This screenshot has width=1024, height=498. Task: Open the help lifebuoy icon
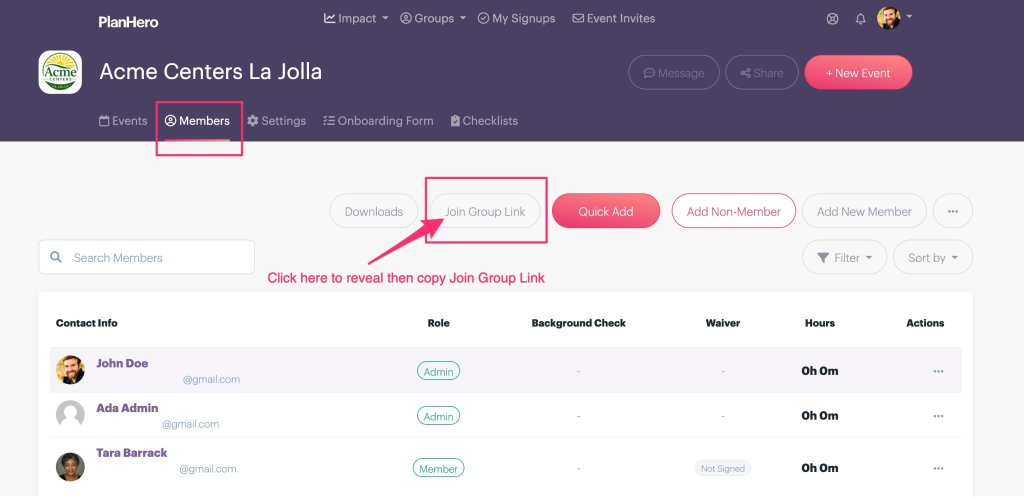tap(832, 19)
